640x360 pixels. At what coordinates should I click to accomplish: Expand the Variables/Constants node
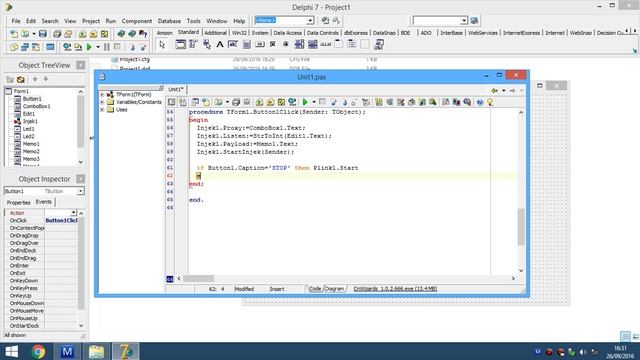pyautogui.click(x=102, y=102)
